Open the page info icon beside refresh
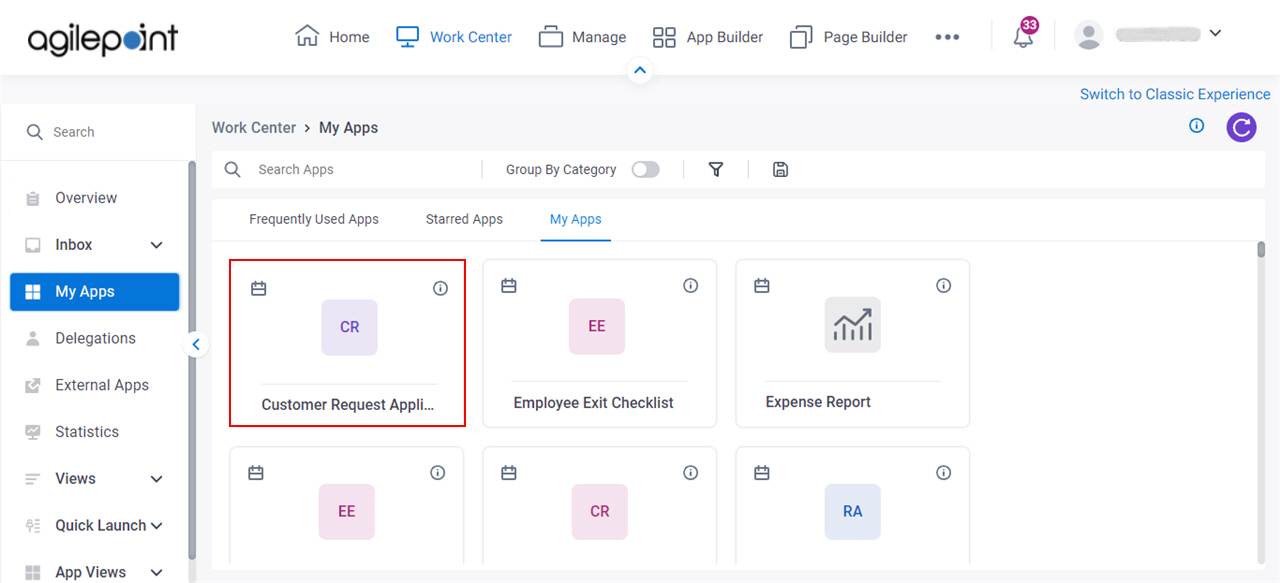The height and width of the screenshot is (583, 1280). pos(1196,126)
